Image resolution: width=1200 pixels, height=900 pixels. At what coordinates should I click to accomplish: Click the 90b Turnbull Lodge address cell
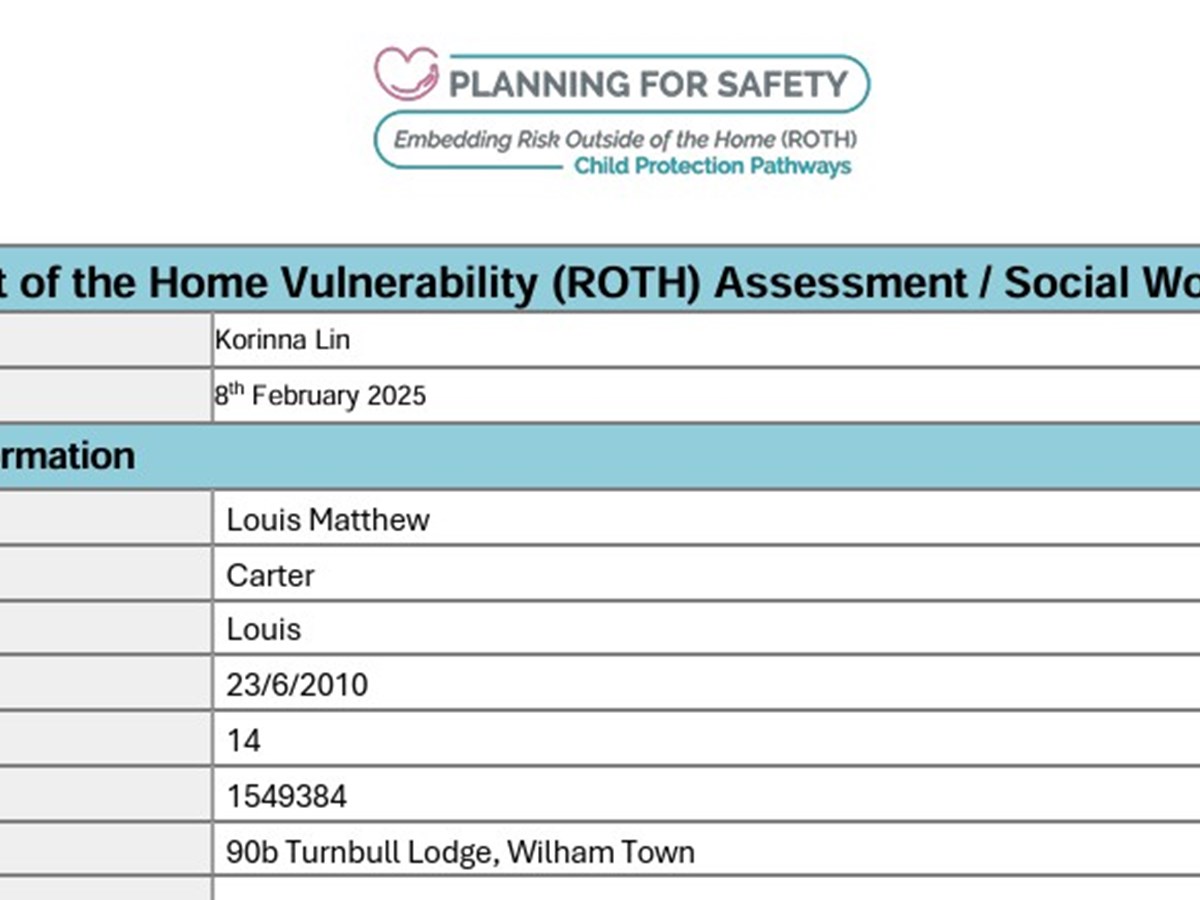pyautogui.click(x=460, y=852)
